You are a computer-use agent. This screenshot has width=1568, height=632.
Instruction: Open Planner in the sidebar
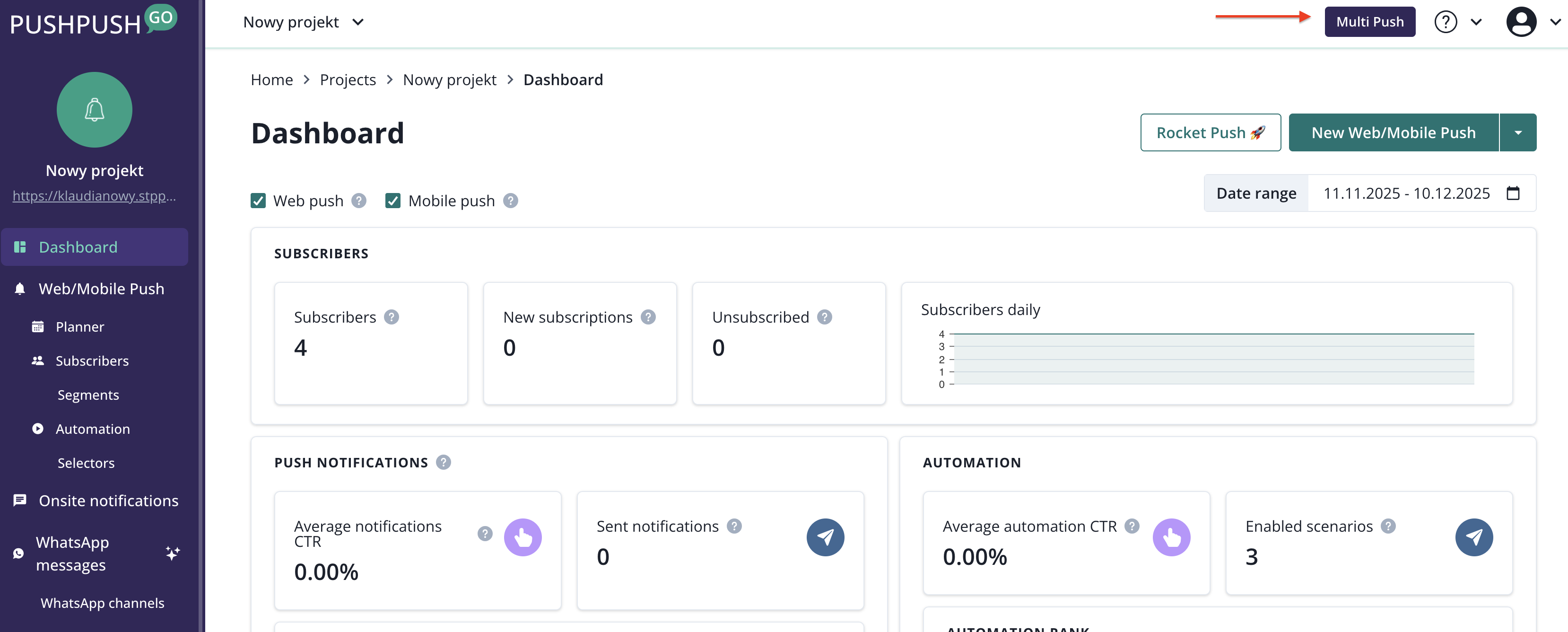(80, 327)
